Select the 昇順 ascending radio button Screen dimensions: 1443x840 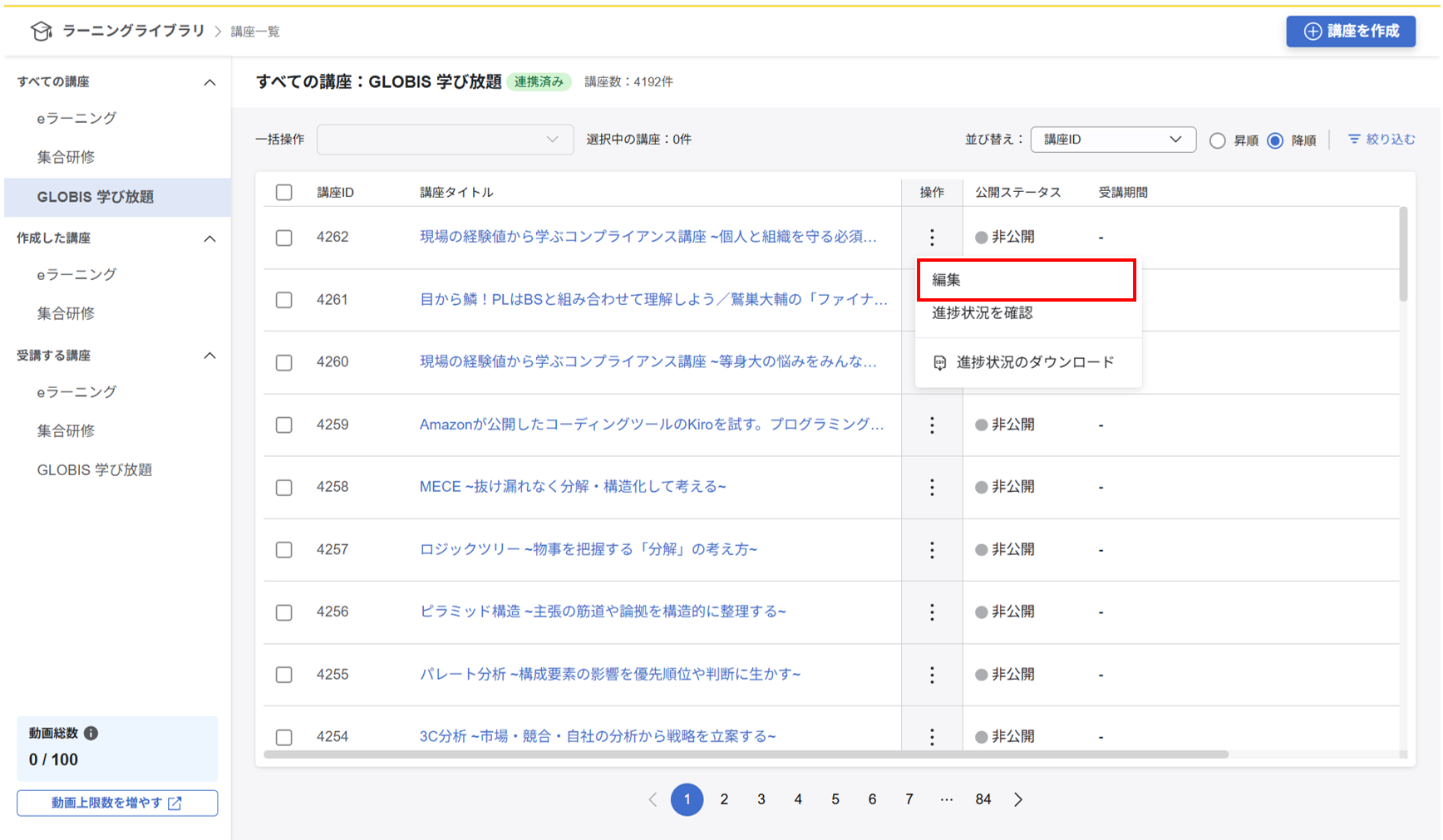(1218, 140)
